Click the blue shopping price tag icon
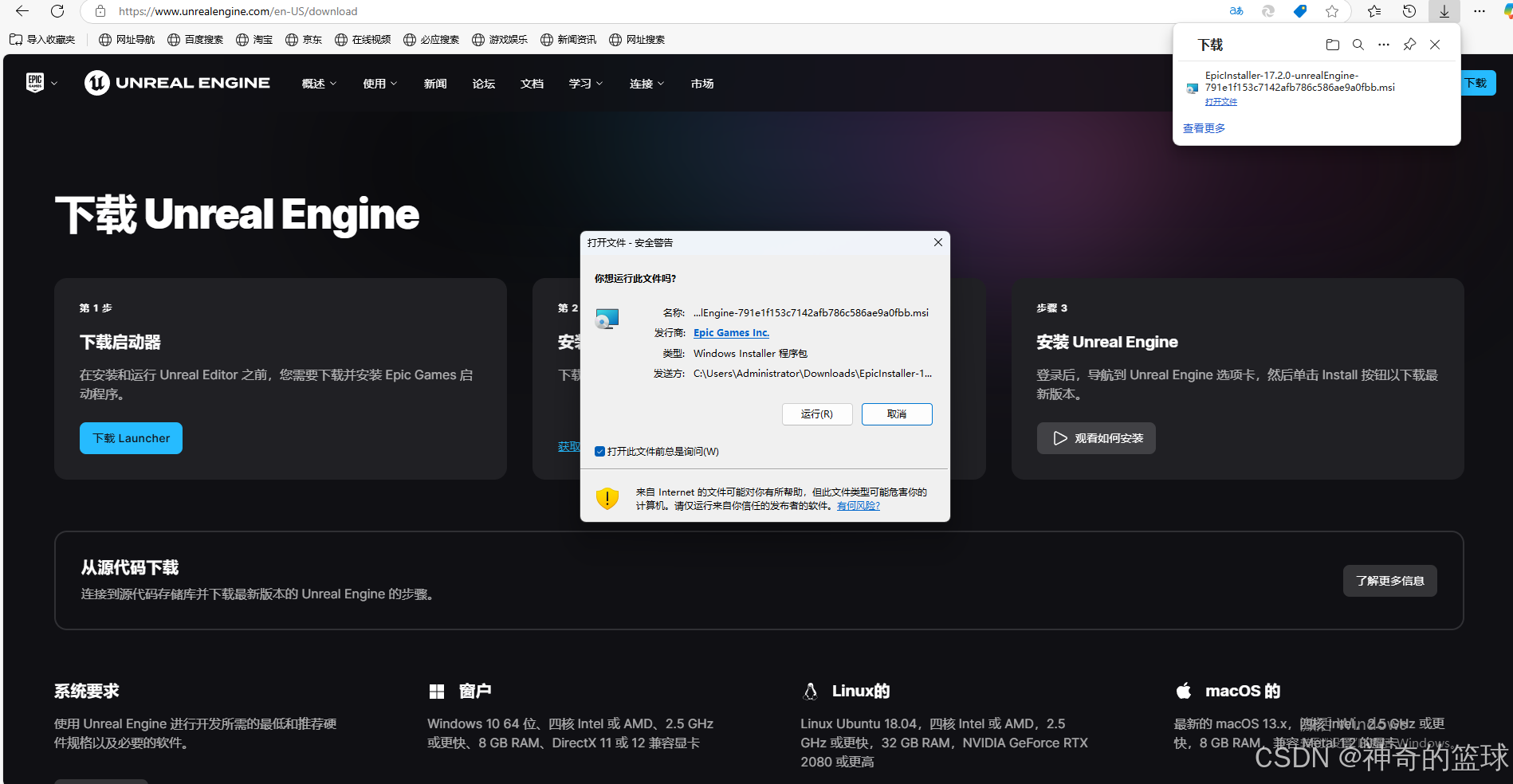This screenshot has height=784, width=1513. point(1300,11)
